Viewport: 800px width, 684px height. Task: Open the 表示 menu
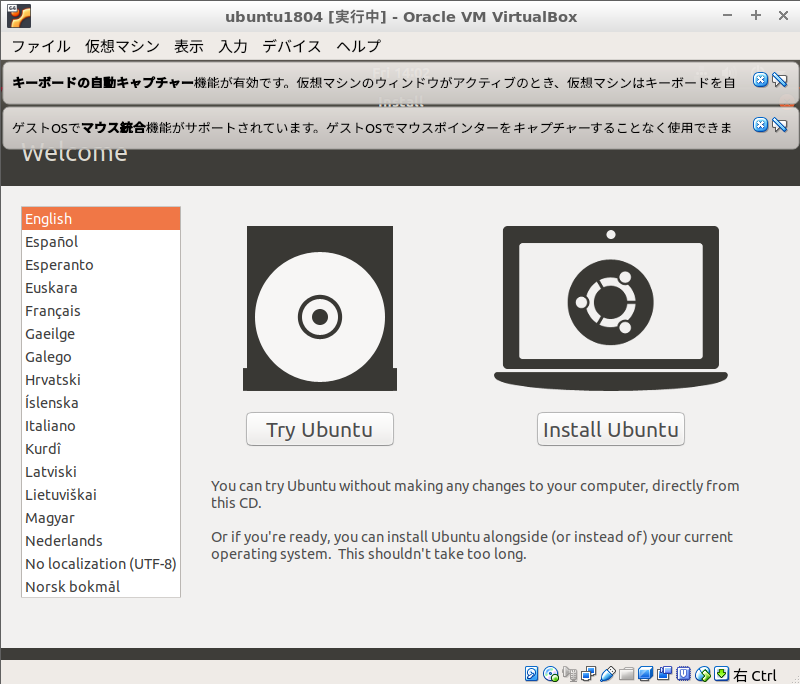tap(189, 46)
